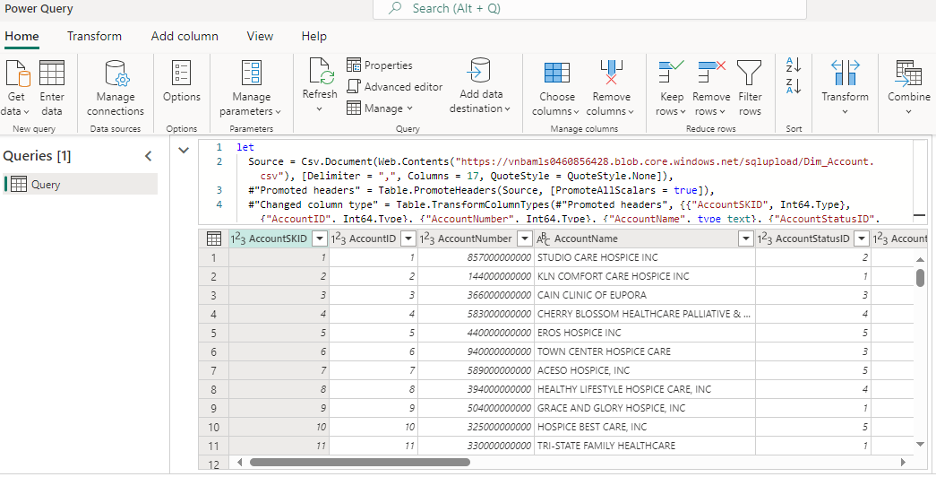
Task: Select the AccountName column header
Action: coord(645,239)
